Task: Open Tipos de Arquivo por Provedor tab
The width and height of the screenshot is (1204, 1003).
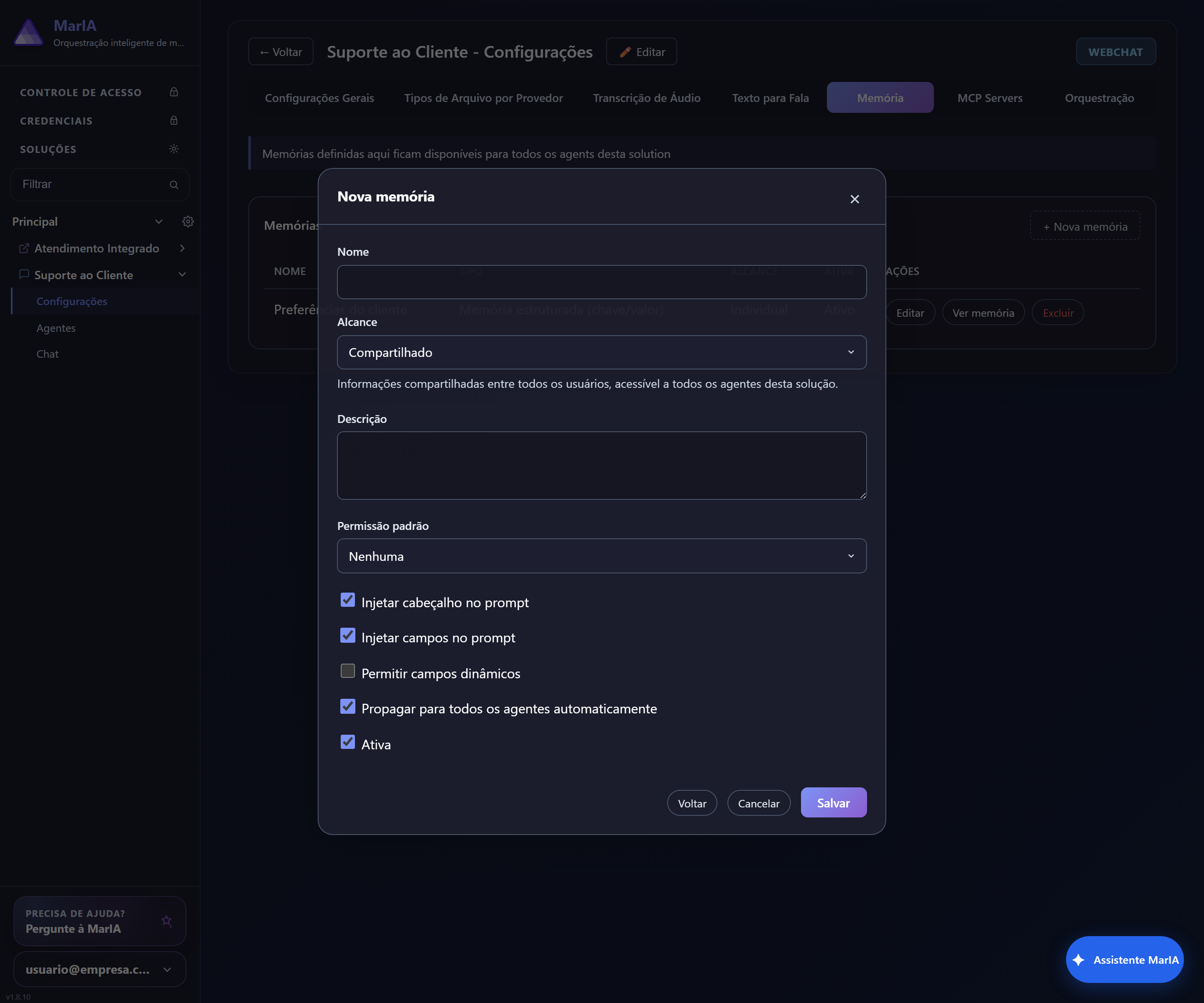Action: (483, 98)
